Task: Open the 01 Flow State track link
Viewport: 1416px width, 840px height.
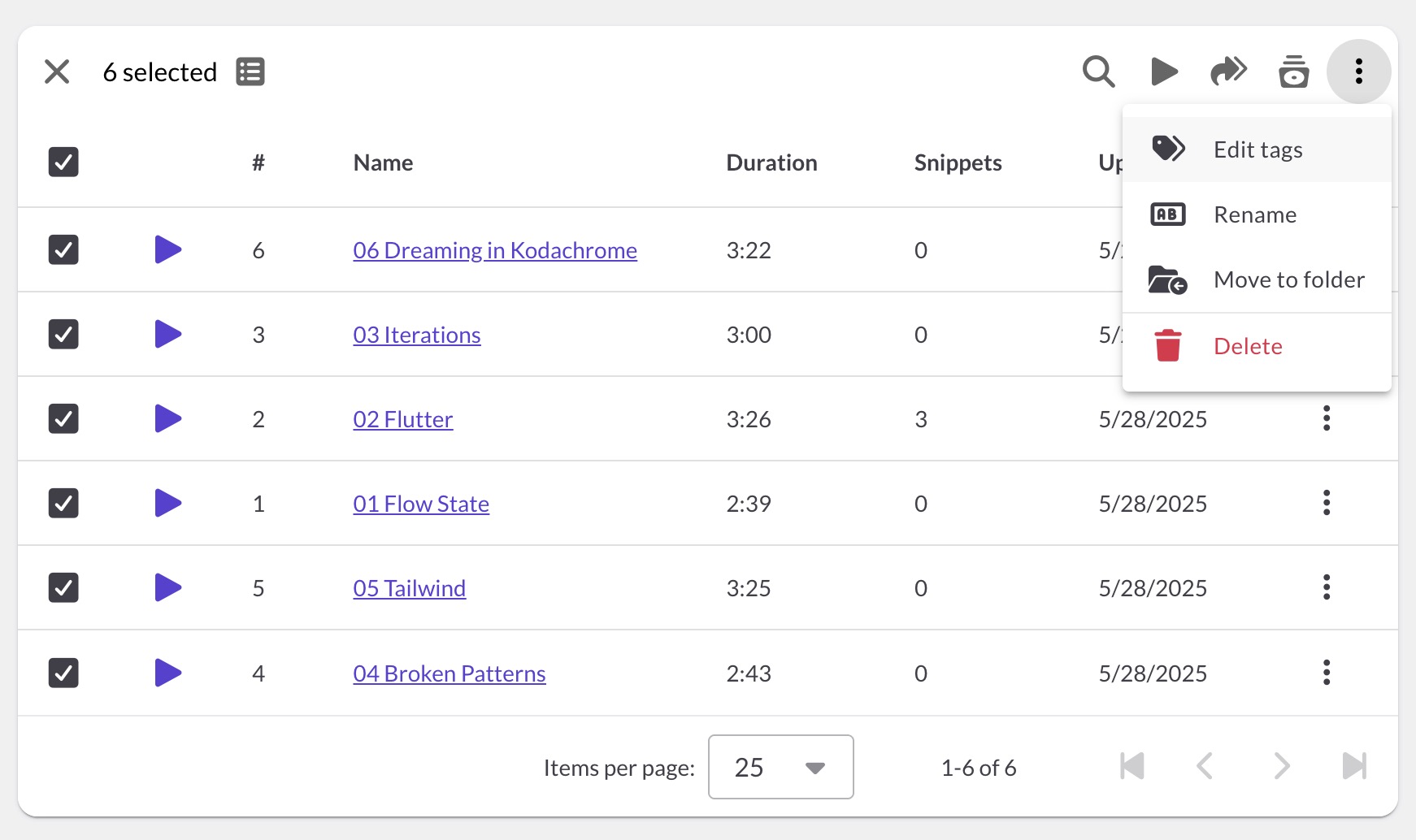Action: (421, 504)
